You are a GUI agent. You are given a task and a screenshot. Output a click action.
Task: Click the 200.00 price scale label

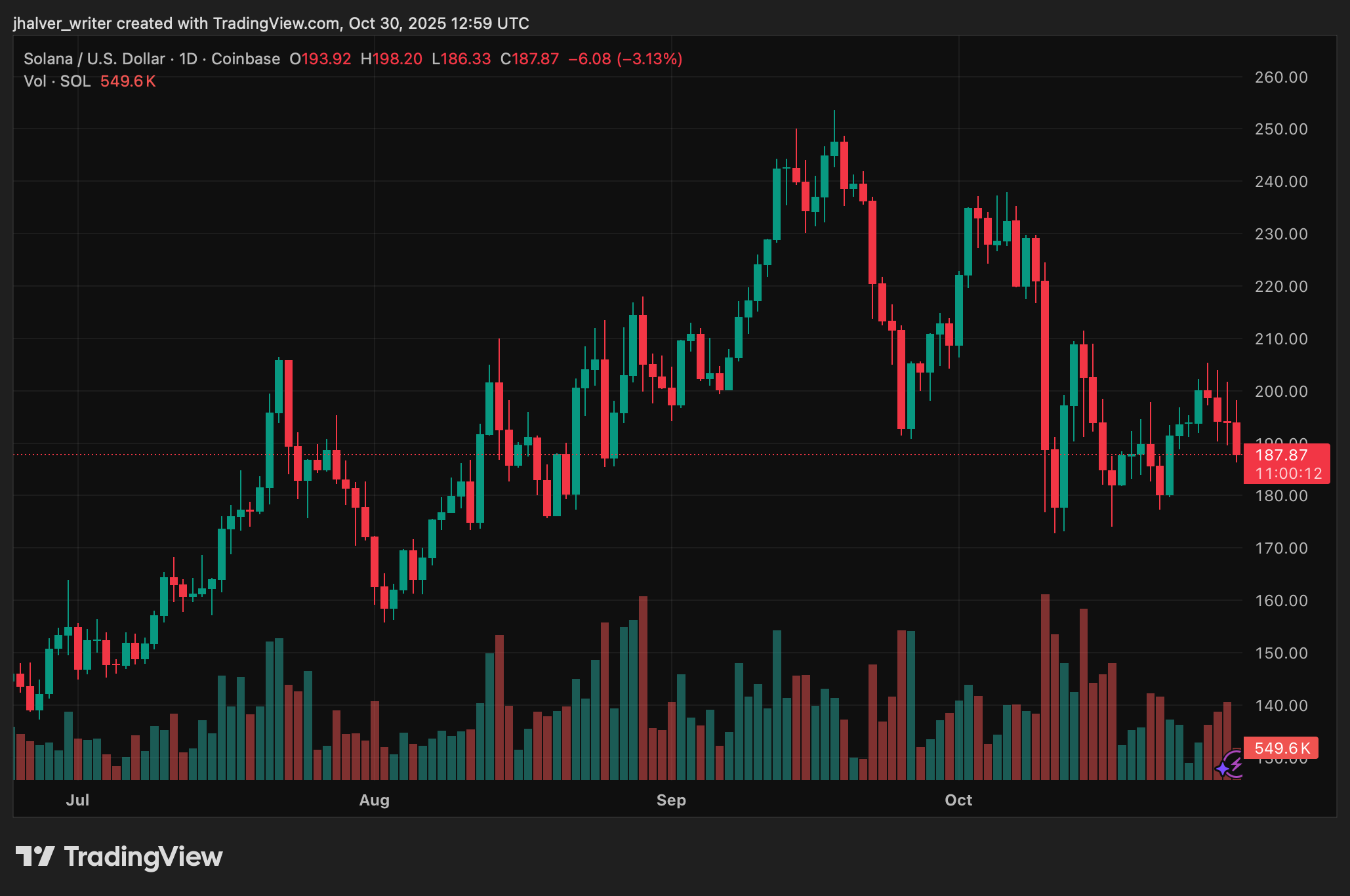coord(1280,392)
